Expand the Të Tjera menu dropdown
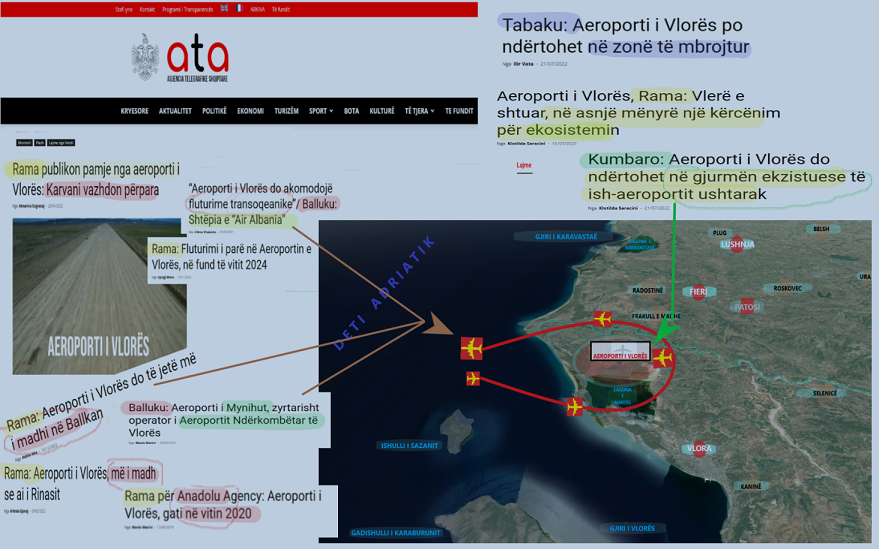The image size is (879, 549). click(419, 111)
